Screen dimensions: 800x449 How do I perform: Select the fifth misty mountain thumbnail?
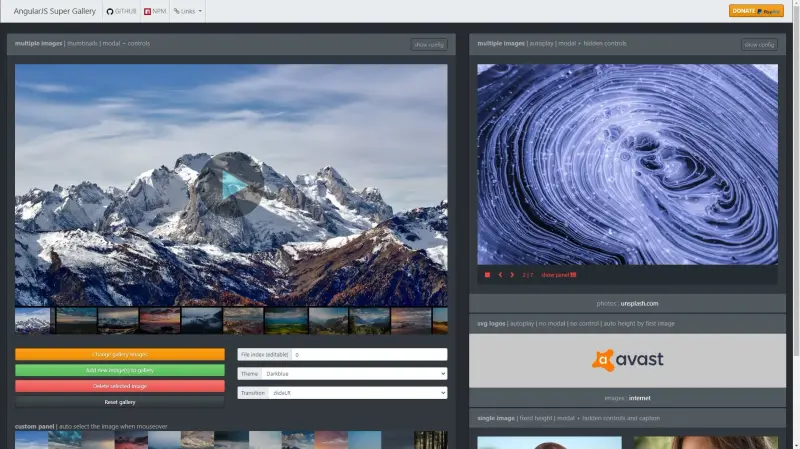click(202, 320)
